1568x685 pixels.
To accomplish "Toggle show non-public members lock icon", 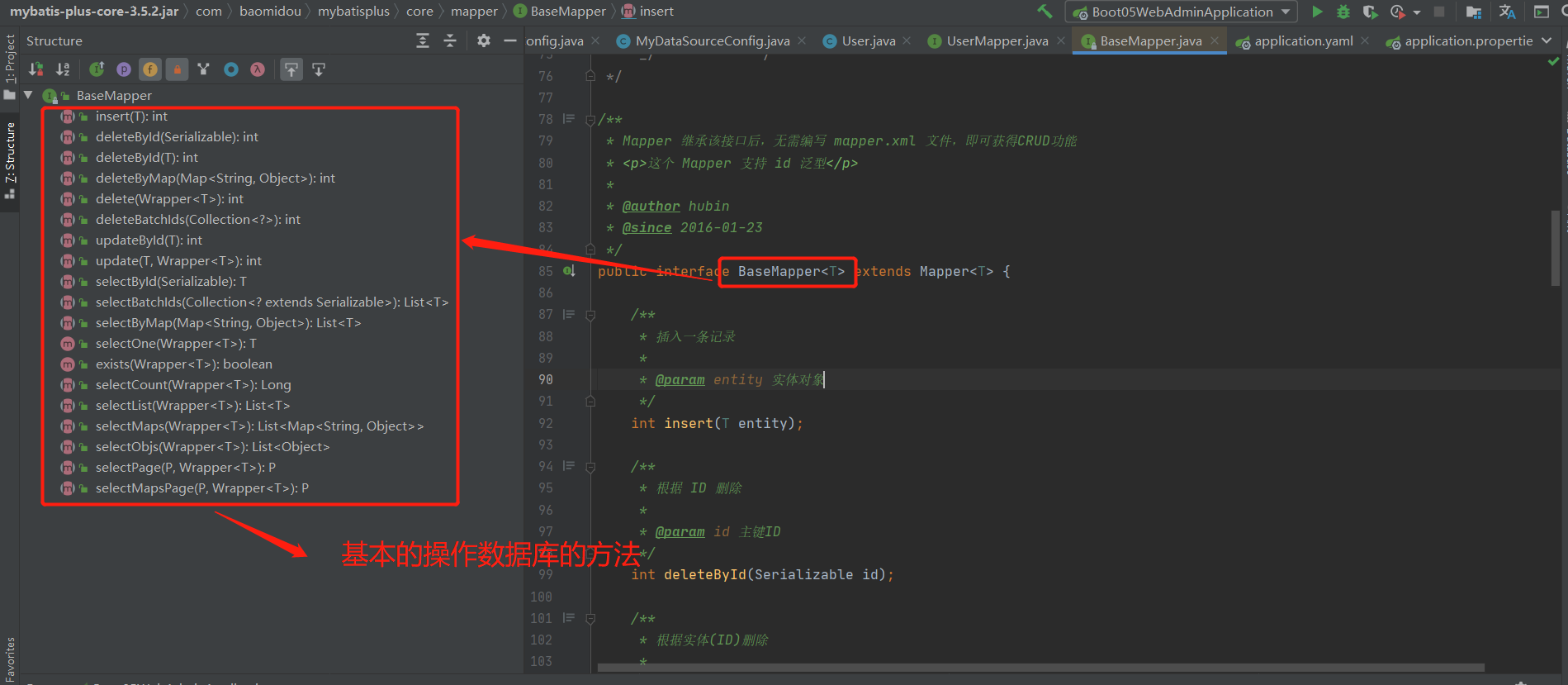I will point(177,69).
